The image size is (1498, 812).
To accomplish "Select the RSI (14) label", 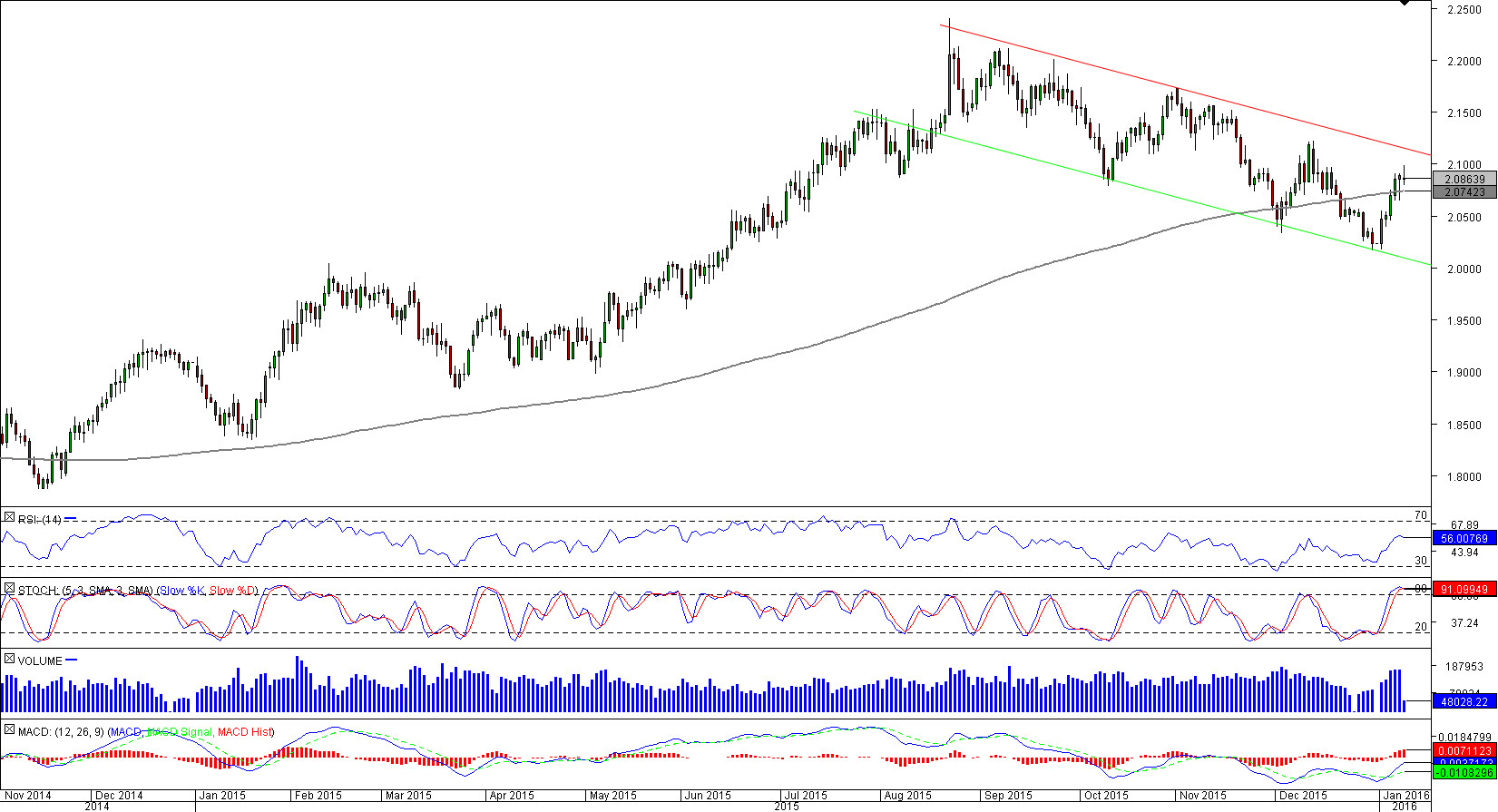I will pyautogui.click(x=40, y=520).
